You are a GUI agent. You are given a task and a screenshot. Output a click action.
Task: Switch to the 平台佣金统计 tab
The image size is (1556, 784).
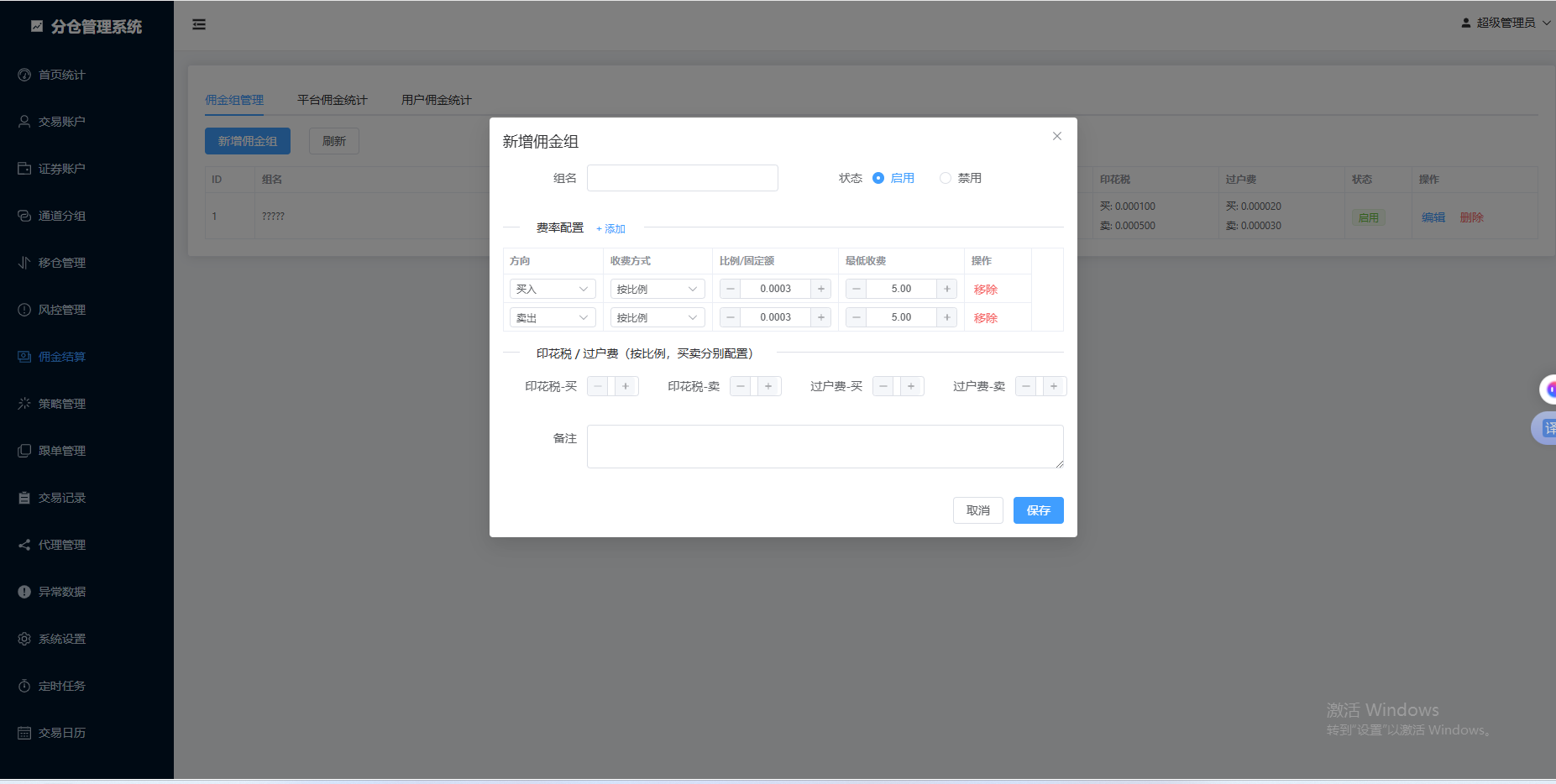(x=333, y=100)
